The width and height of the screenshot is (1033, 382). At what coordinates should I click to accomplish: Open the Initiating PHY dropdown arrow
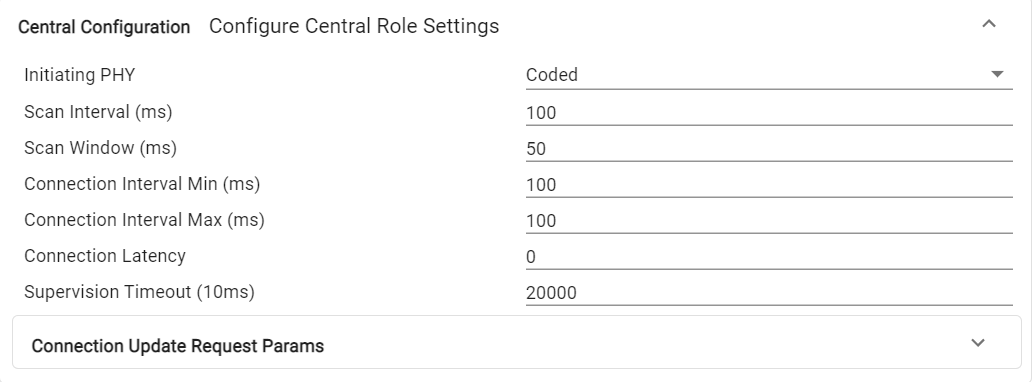pos(997,74)
